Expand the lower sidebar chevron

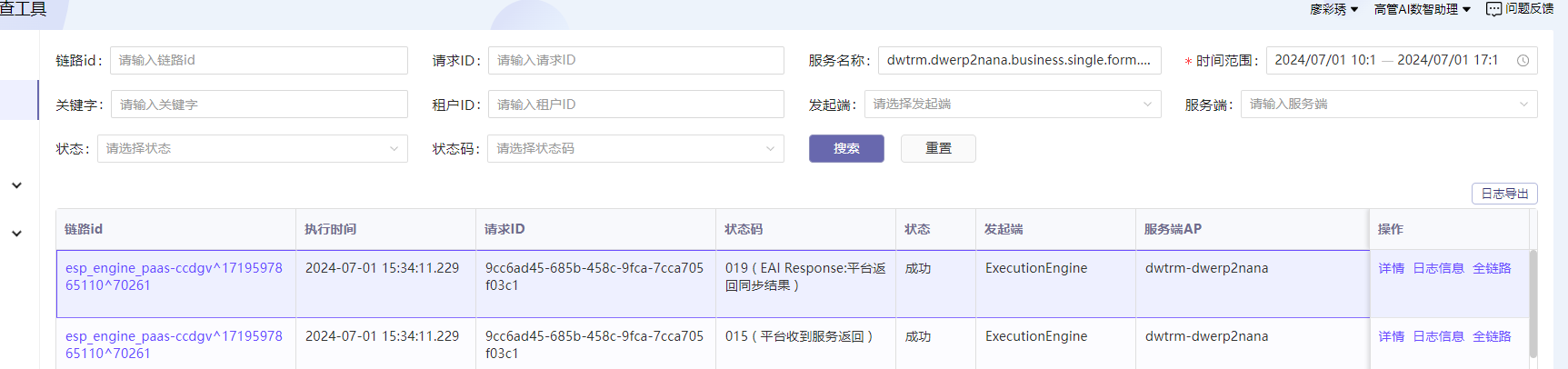click(x=16, y=234)
